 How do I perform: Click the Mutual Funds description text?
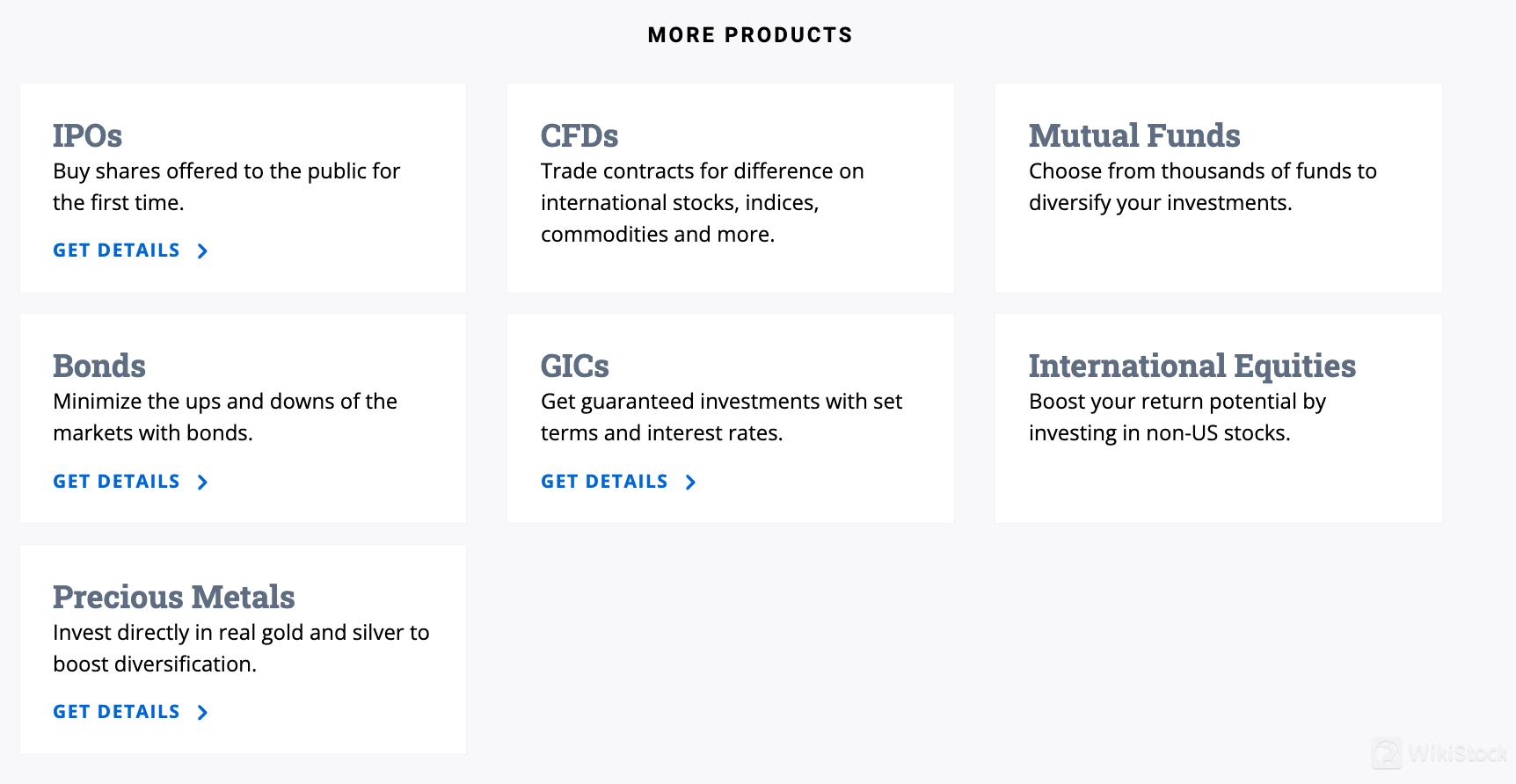click(1202, 186)
